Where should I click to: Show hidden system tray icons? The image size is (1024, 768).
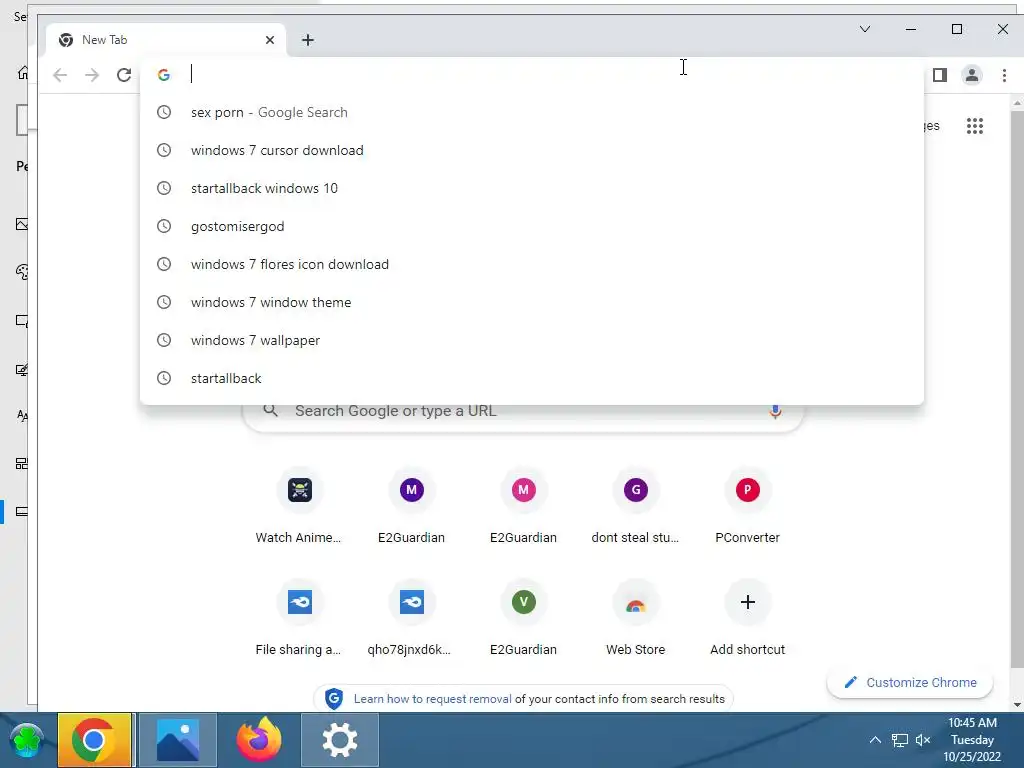point(875,740)
